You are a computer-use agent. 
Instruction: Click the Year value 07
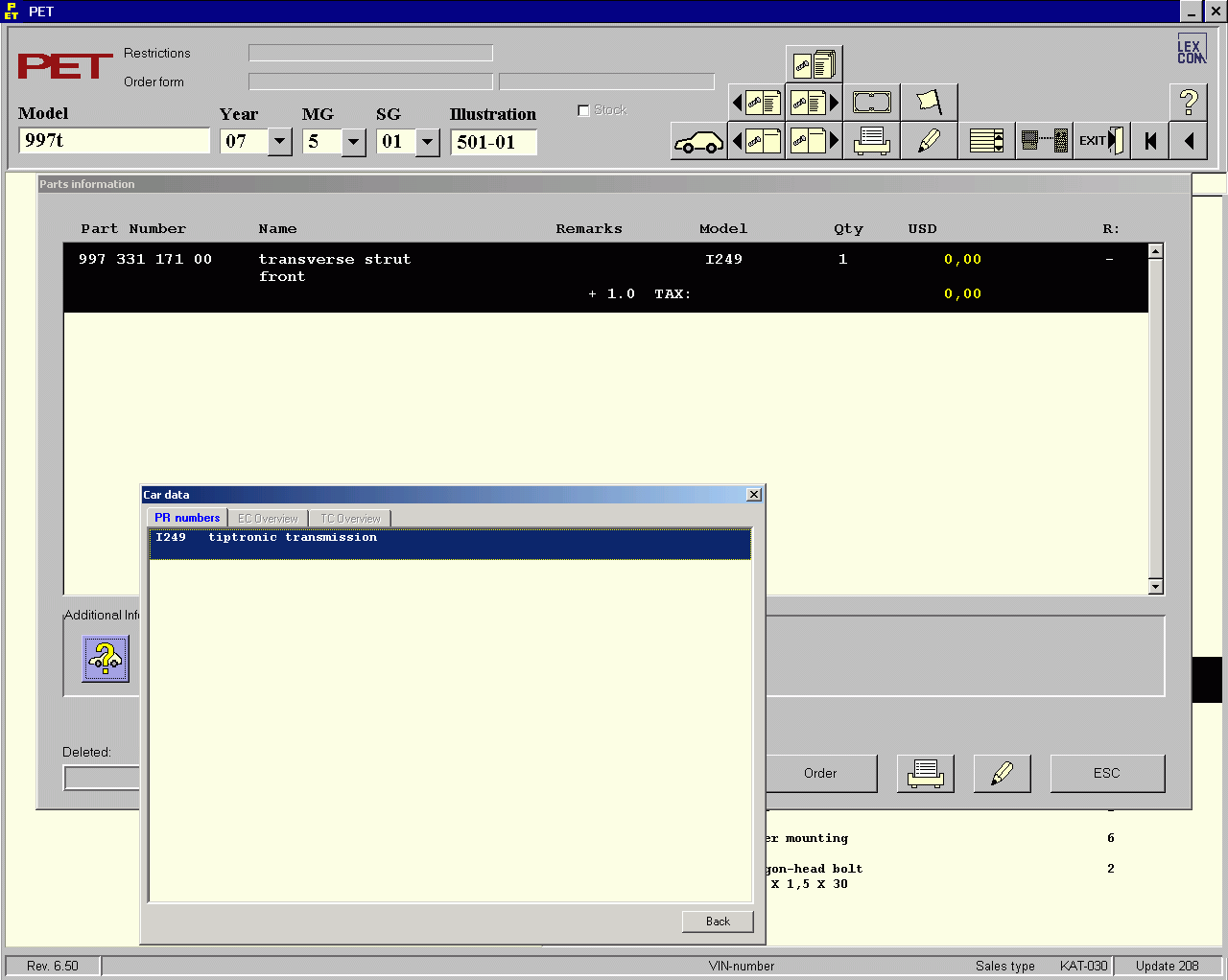[245, 142]
